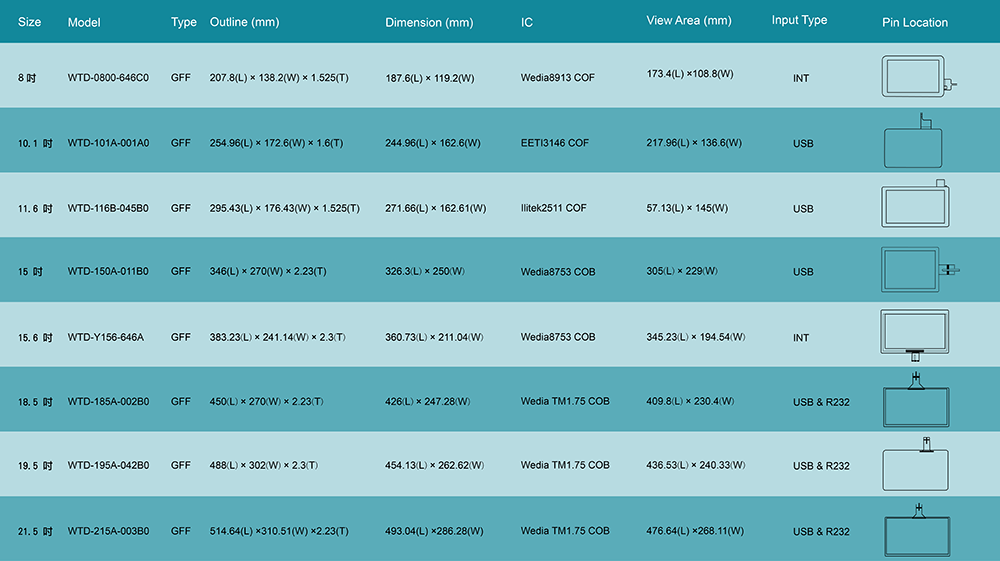This screenshot has height=561, width=1000.
Task: Click the pin location diagram for WTD-215A-003B0
Action: pos(917,530)
